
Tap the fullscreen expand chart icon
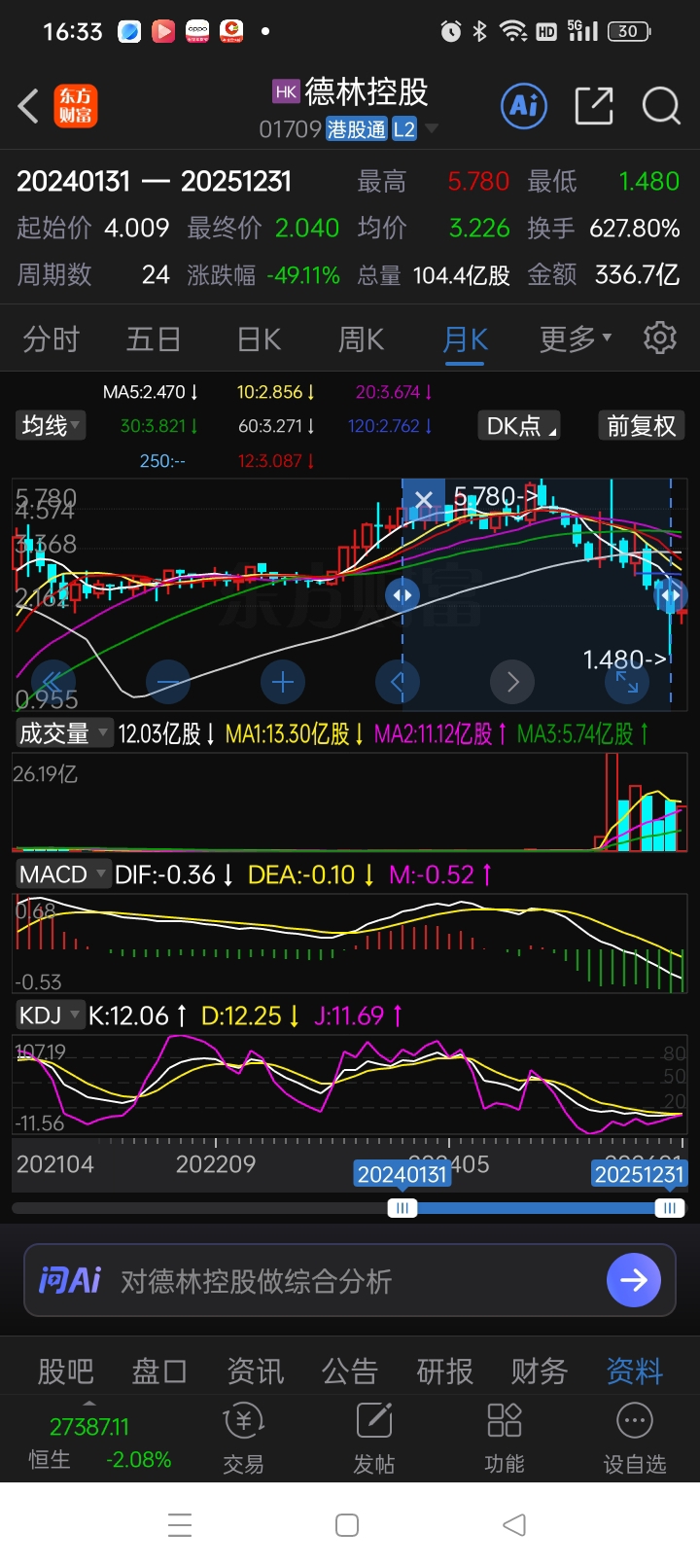(627, 682)
